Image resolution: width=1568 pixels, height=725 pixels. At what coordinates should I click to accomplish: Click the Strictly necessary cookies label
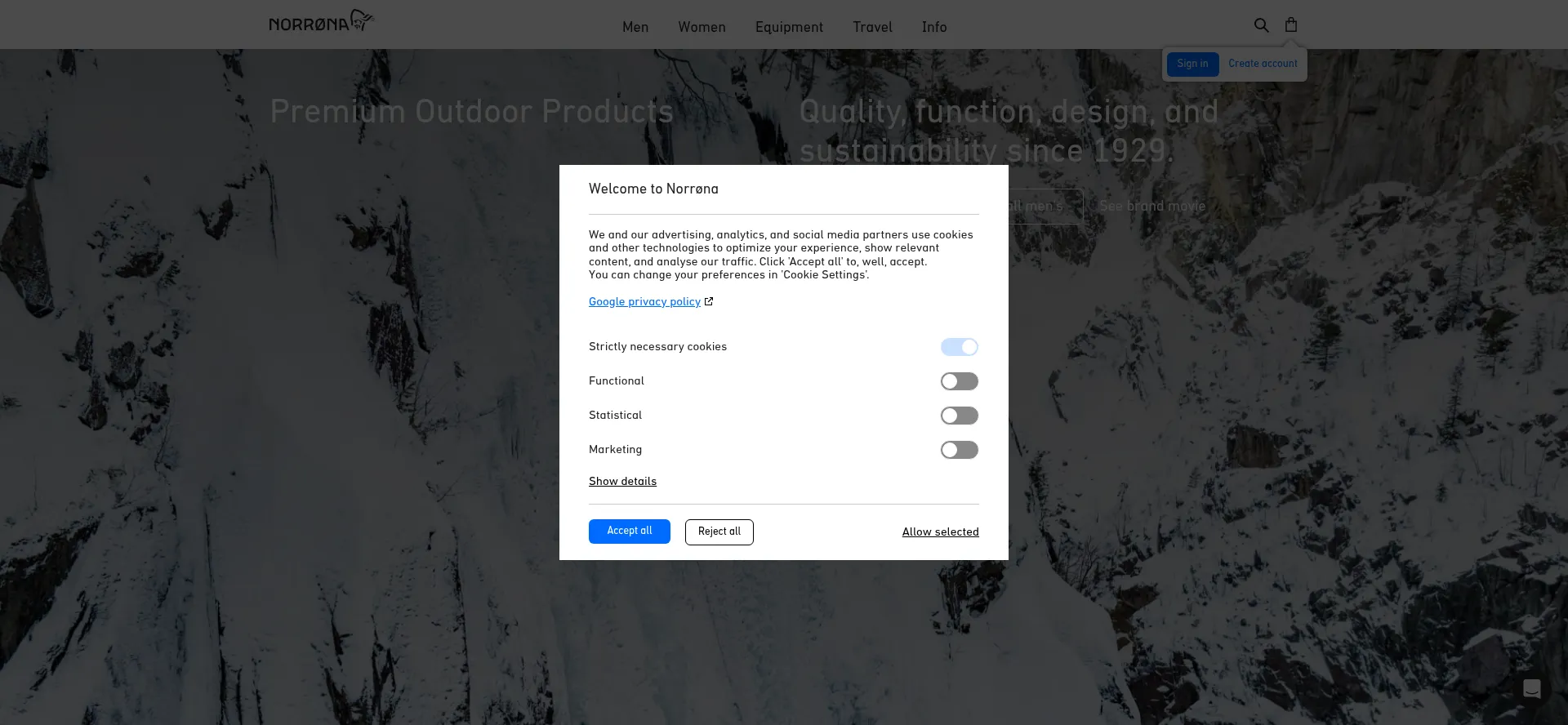point(657,347)
